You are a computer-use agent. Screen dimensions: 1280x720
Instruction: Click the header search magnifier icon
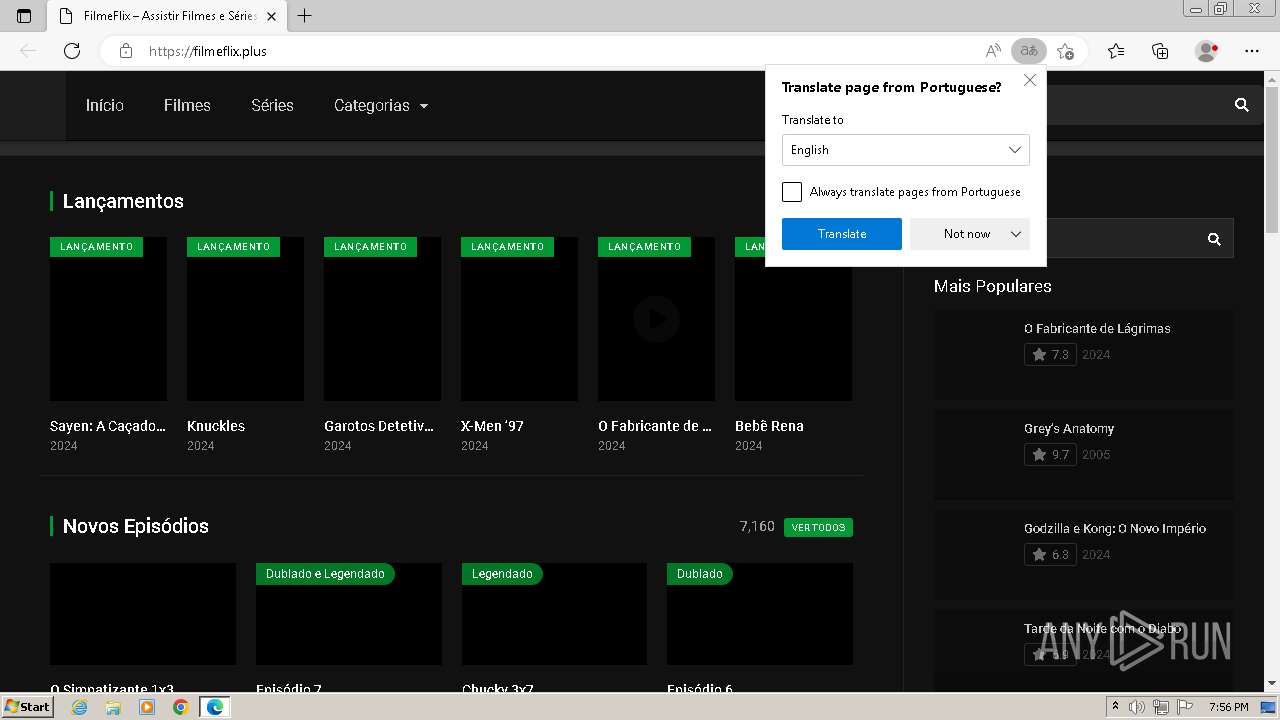point(1242,105)
